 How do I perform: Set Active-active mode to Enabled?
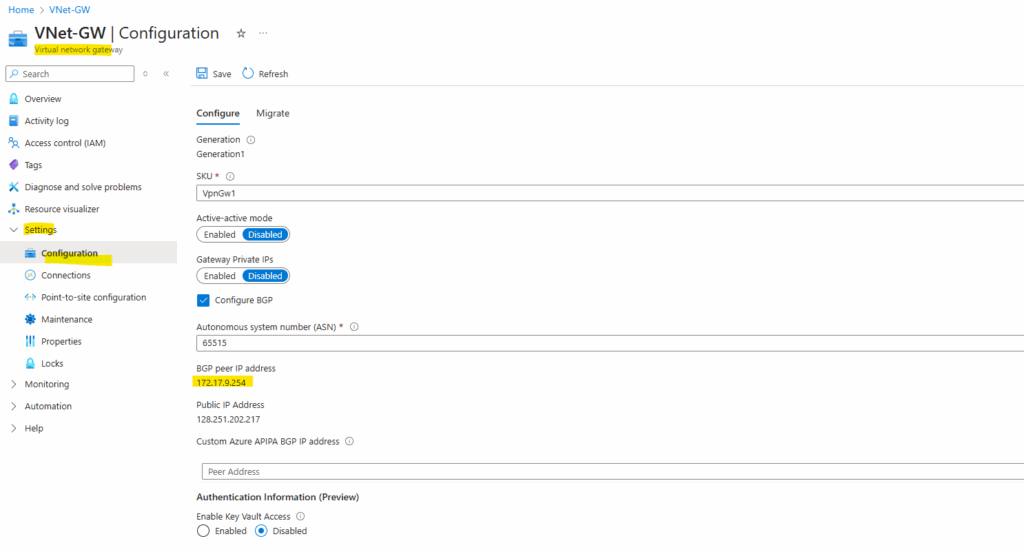click(x=219, y=235)
